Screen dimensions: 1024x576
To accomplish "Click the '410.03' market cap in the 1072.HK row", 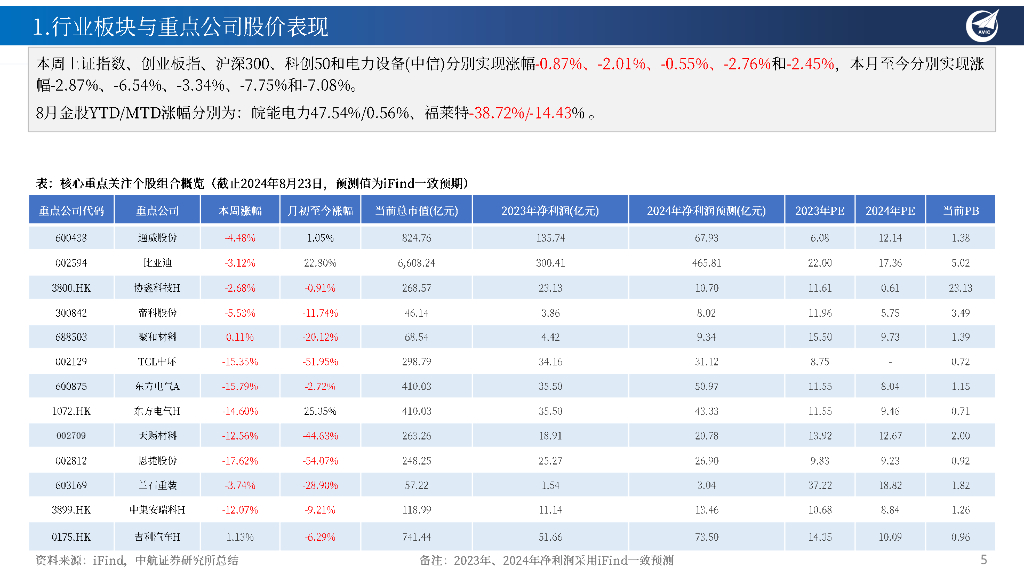I will click(x=417, y=411).
